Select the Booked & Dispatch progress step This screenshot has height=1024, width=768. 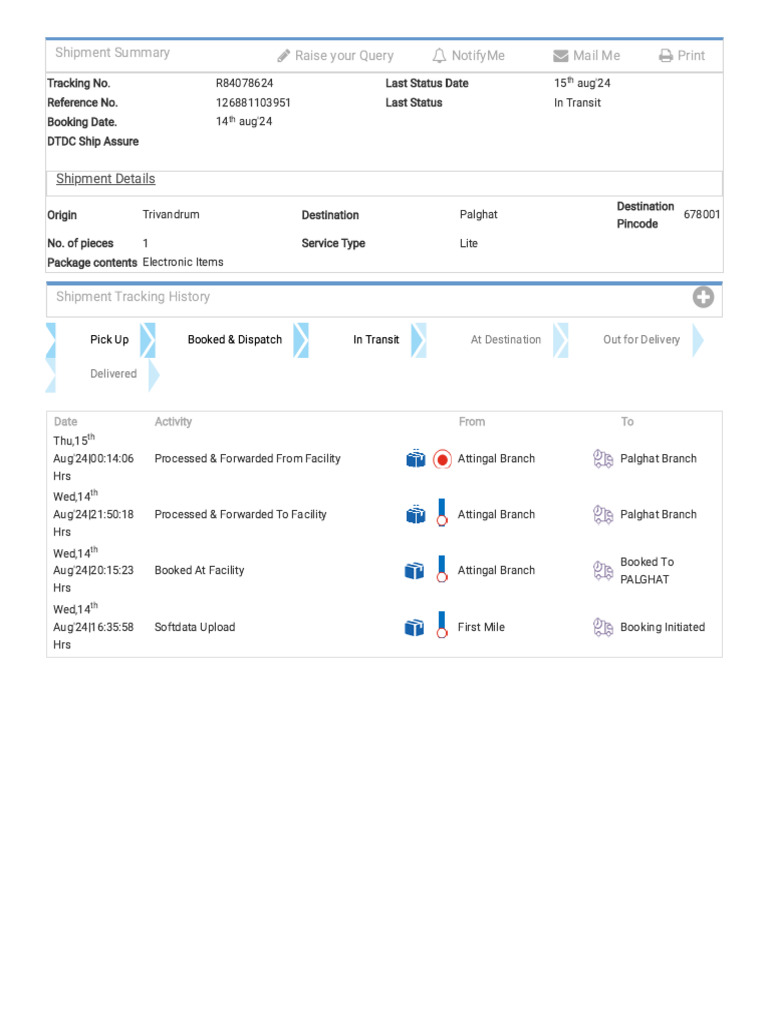[x=235, y=340]
